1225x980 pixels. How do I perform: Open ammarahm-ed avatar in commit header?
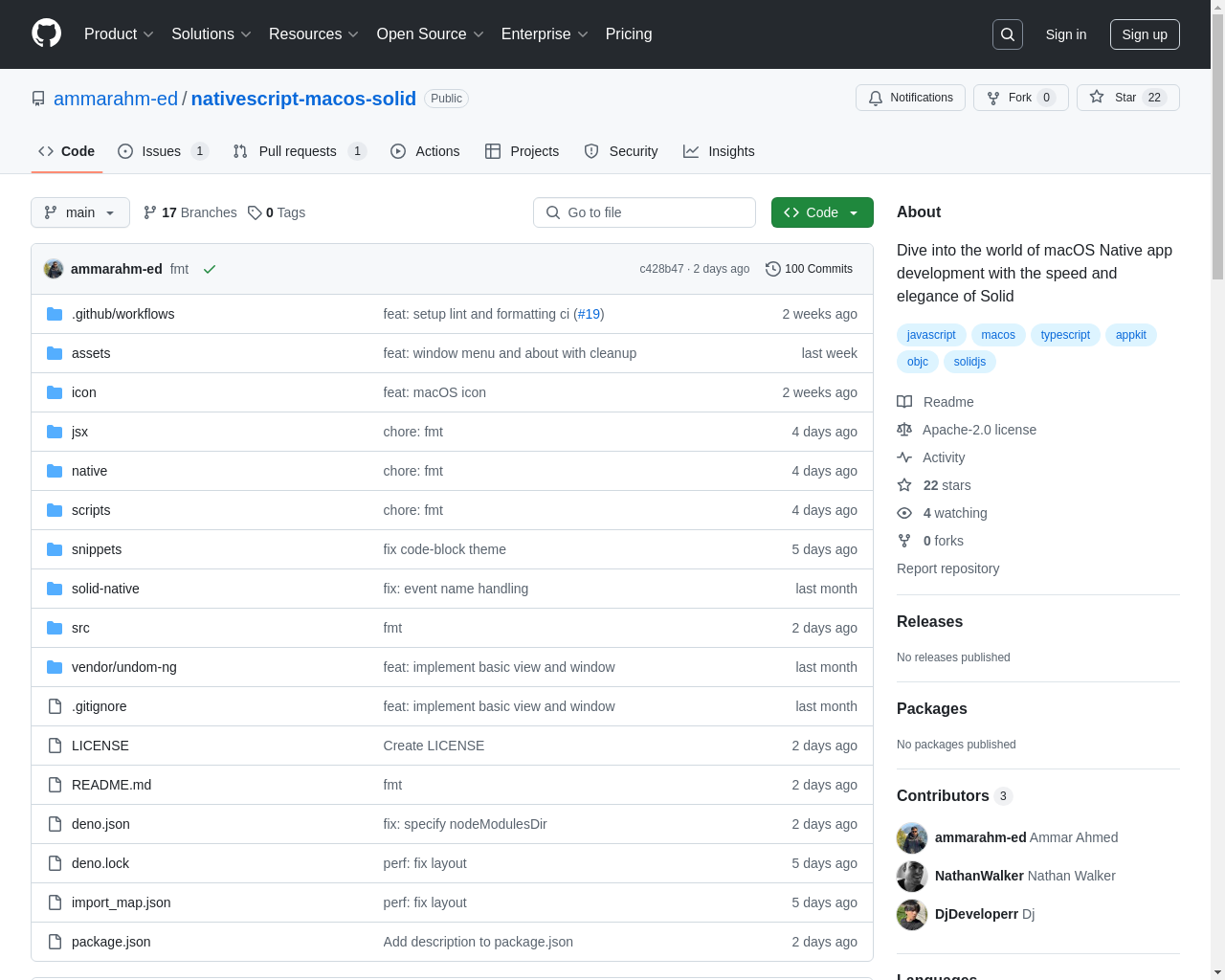tap(54, 269)
